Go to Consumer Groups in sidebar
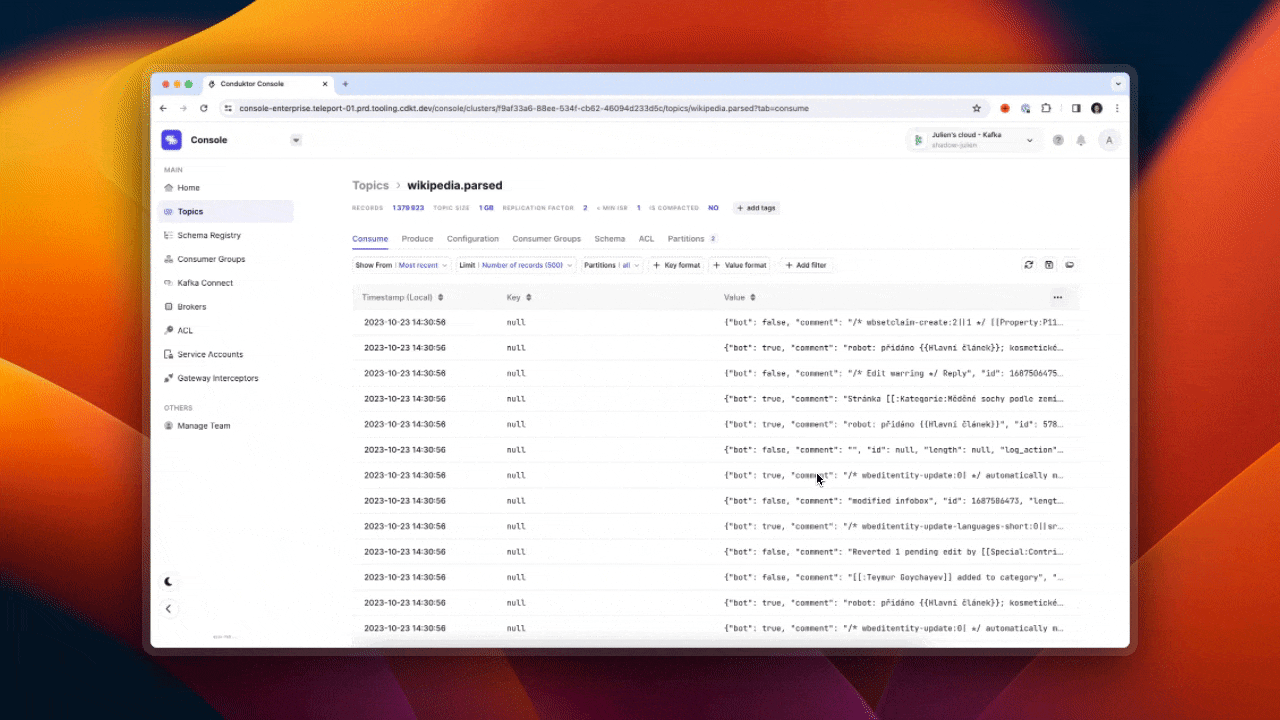1280x720 pixels. (226, 259)
